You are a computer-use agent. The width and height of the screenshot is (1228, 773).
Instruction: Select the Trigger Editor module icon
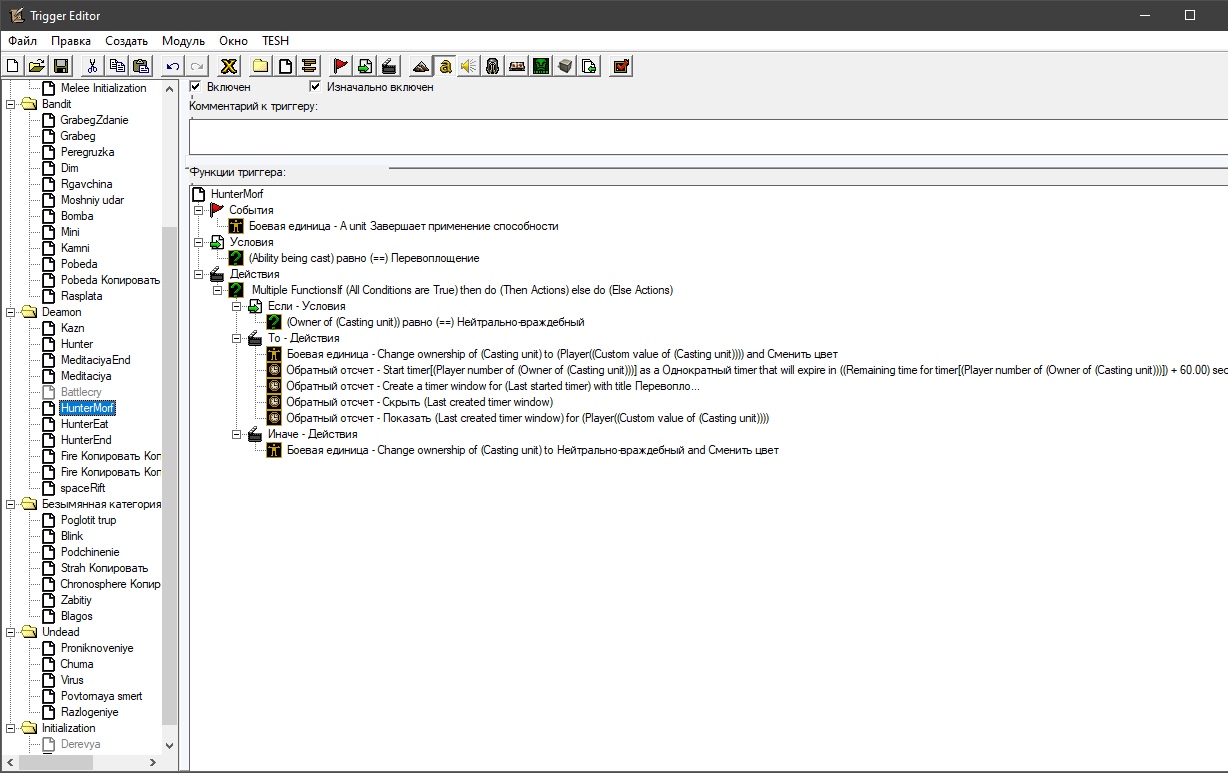pyautogui.click(x=445, y=66)
